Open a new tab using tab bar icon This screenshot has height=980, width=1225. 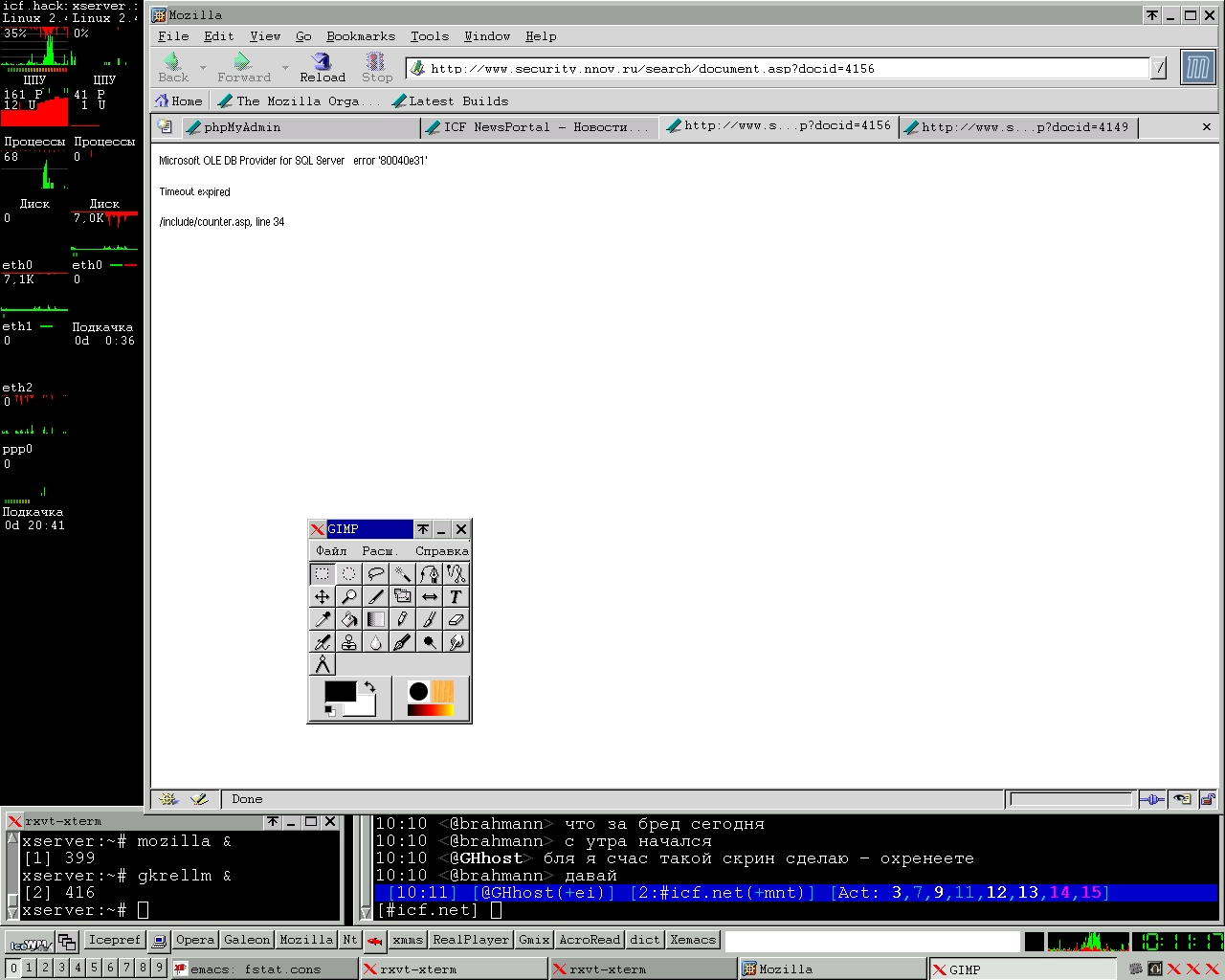[x=165, y=127]
